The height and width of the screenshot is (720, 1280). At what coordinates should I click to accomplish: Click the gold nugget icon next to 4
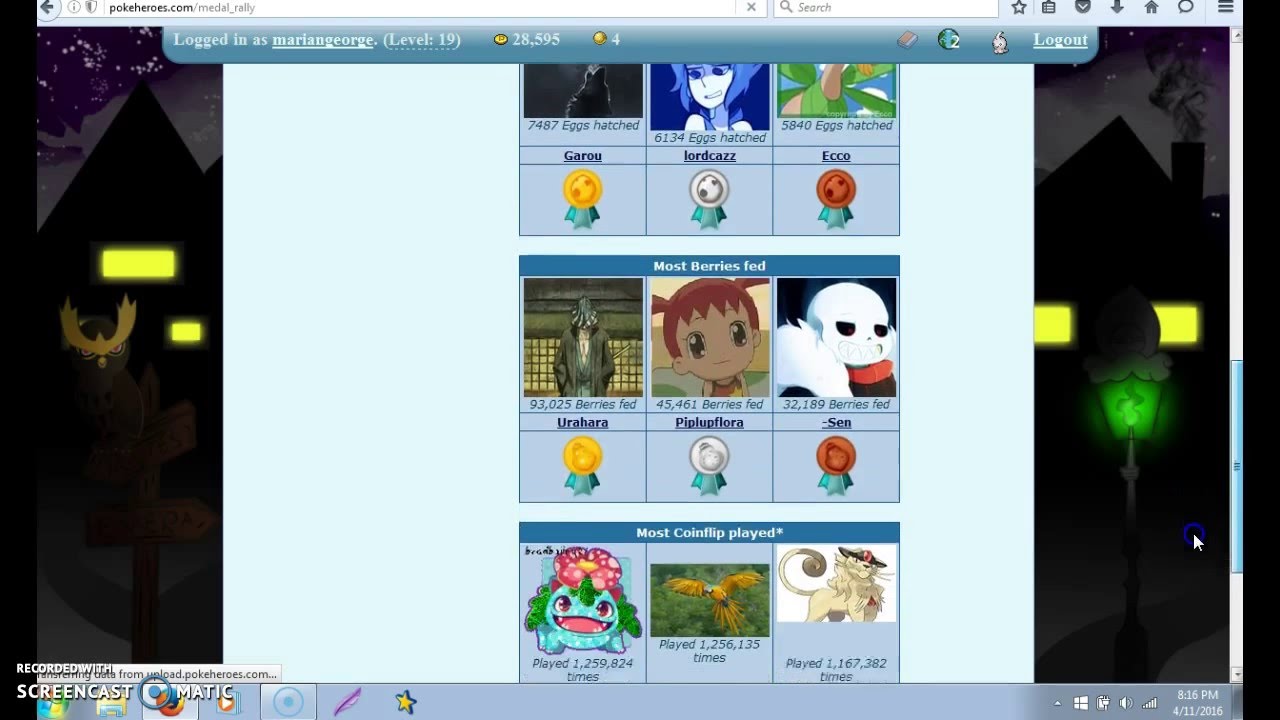click(x=600, y=39)
